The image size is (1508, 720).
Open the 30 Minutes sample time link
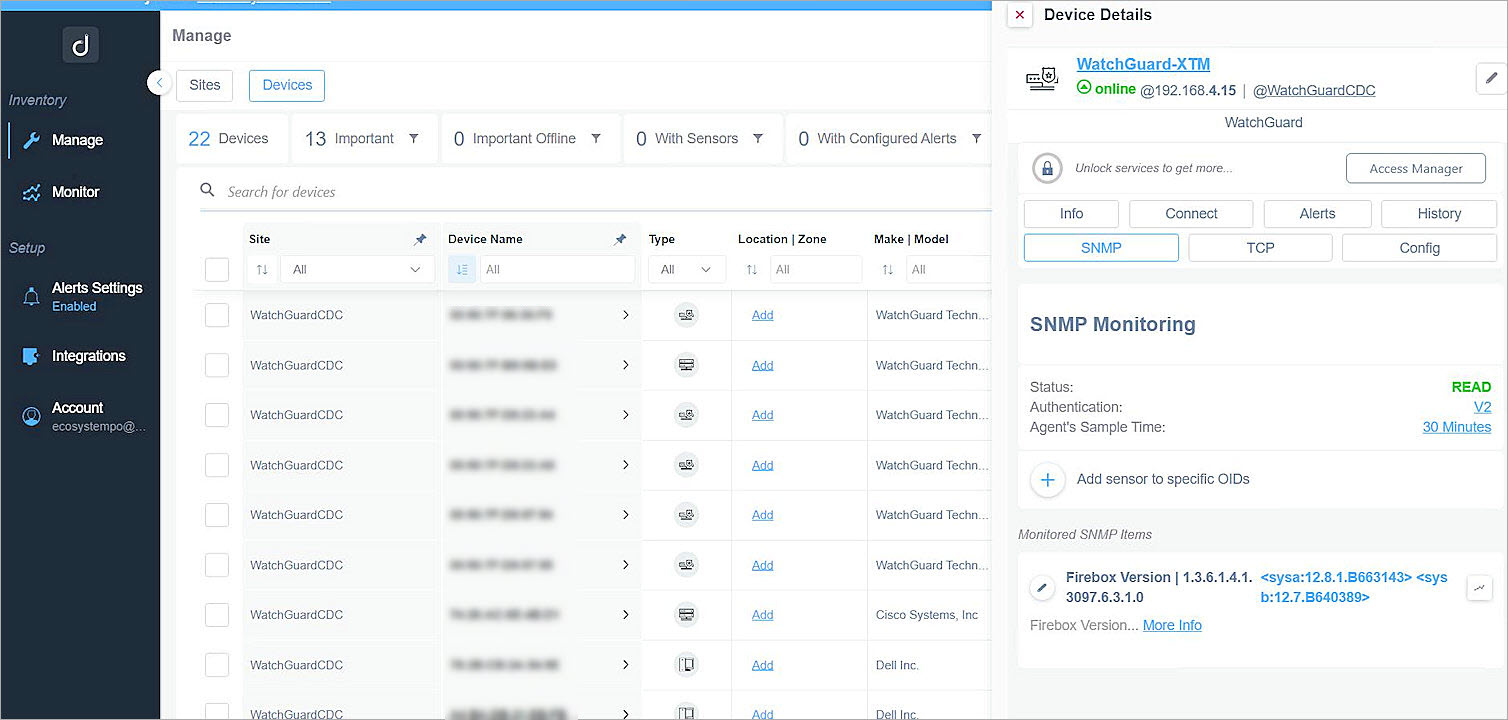(x=1456, y=427)
